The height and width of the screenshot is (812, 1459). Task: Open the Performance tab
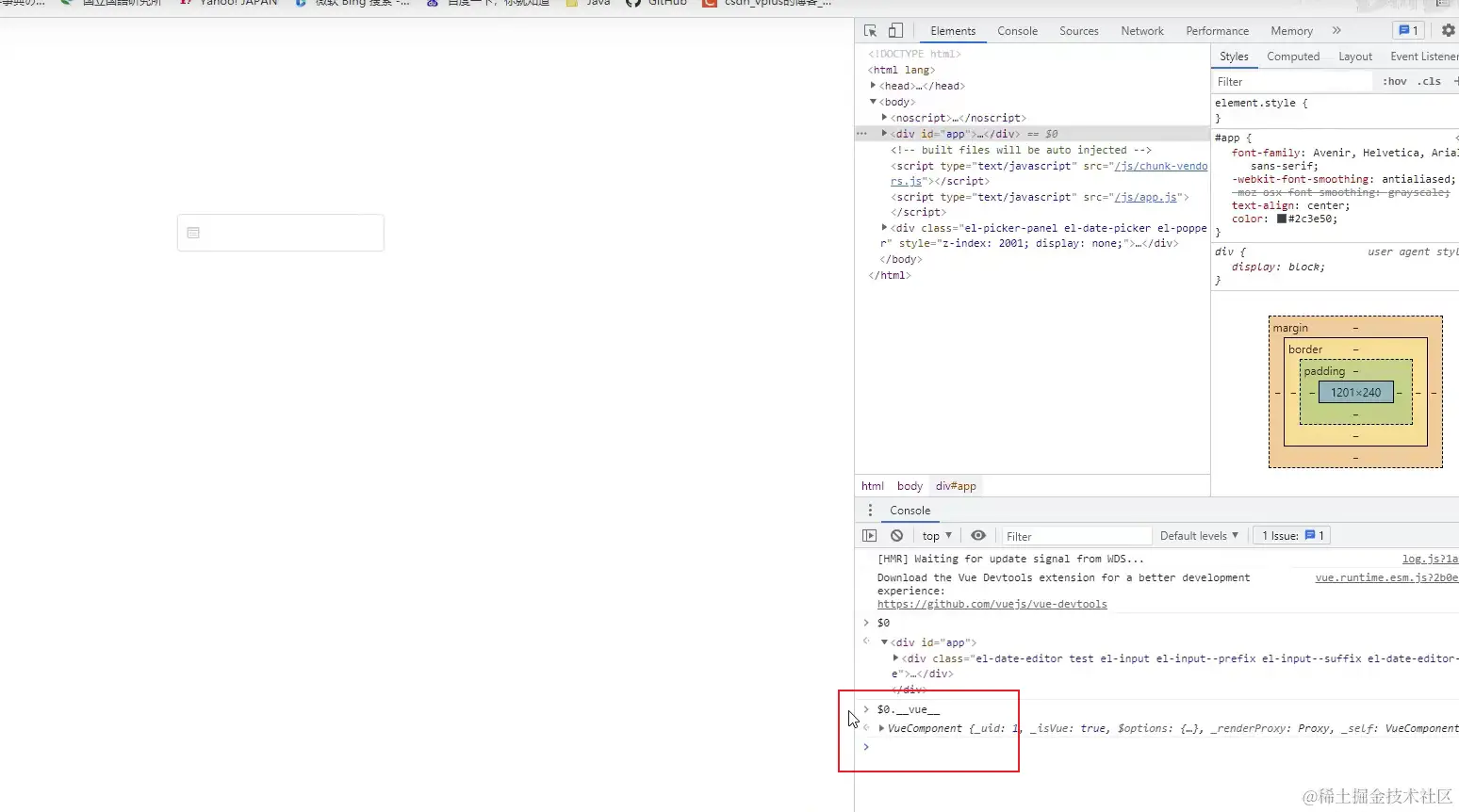click(1217, 30)
